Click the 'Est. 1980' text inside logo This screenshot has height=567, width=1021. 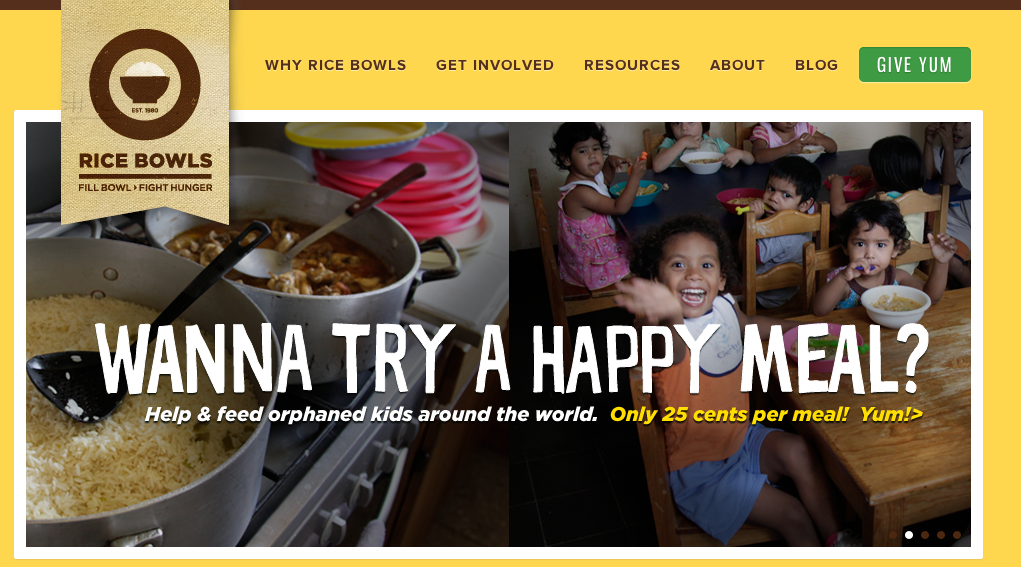145,110
